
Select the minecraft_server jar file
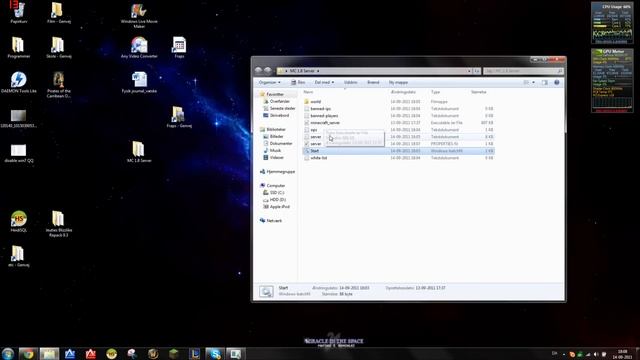pos(398,122)
